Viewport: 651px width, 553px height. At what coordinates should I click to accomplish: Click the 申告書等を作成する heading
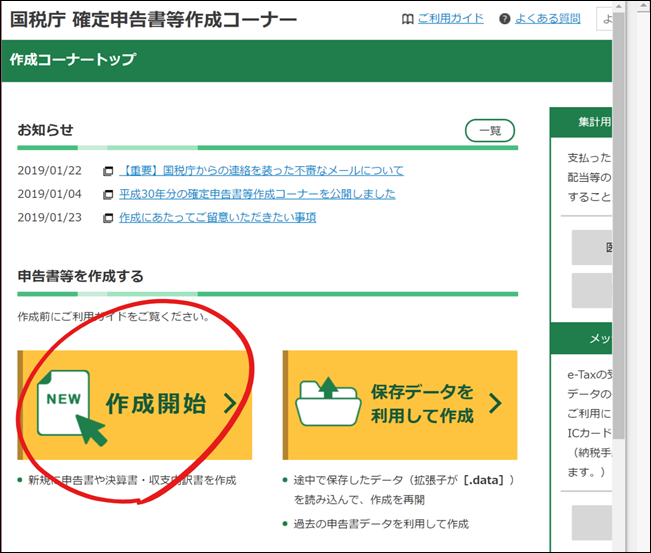(x=81, y=276)
